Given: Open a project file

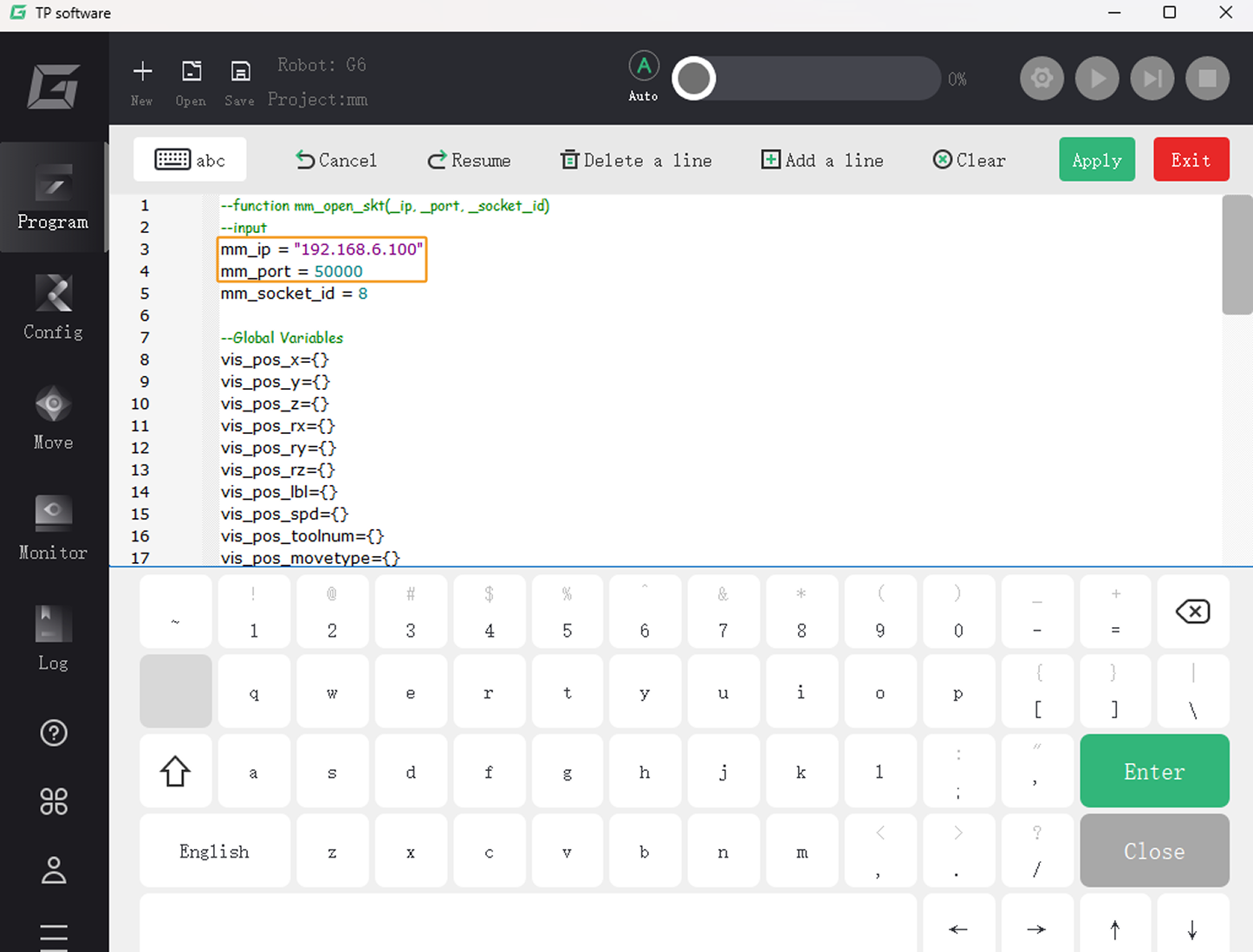Looking at the screenshot, I should coord(191,82).
